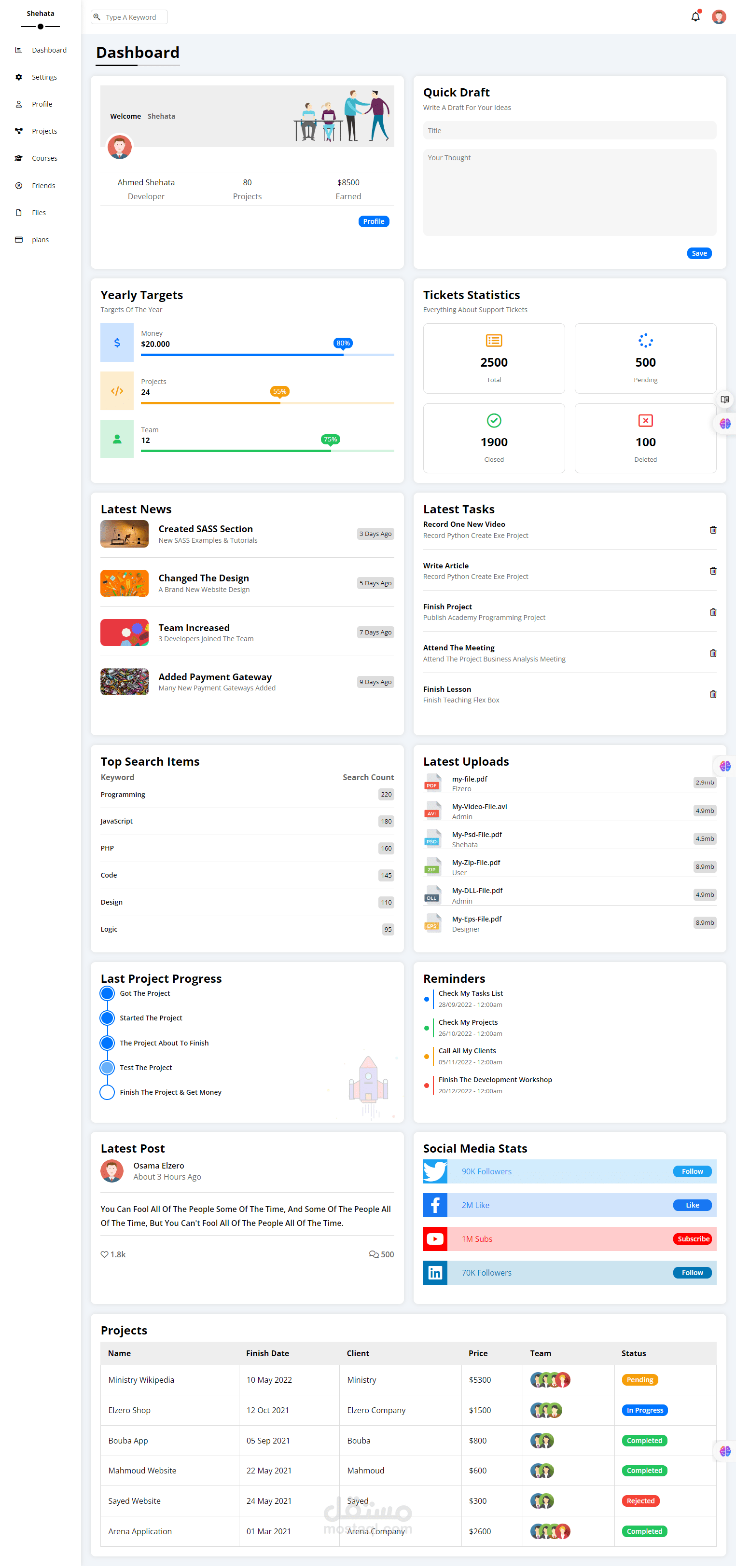Click the book reader icon on right edge
736x1568 pixels.
pyautogui.click(x=724, y=400)
